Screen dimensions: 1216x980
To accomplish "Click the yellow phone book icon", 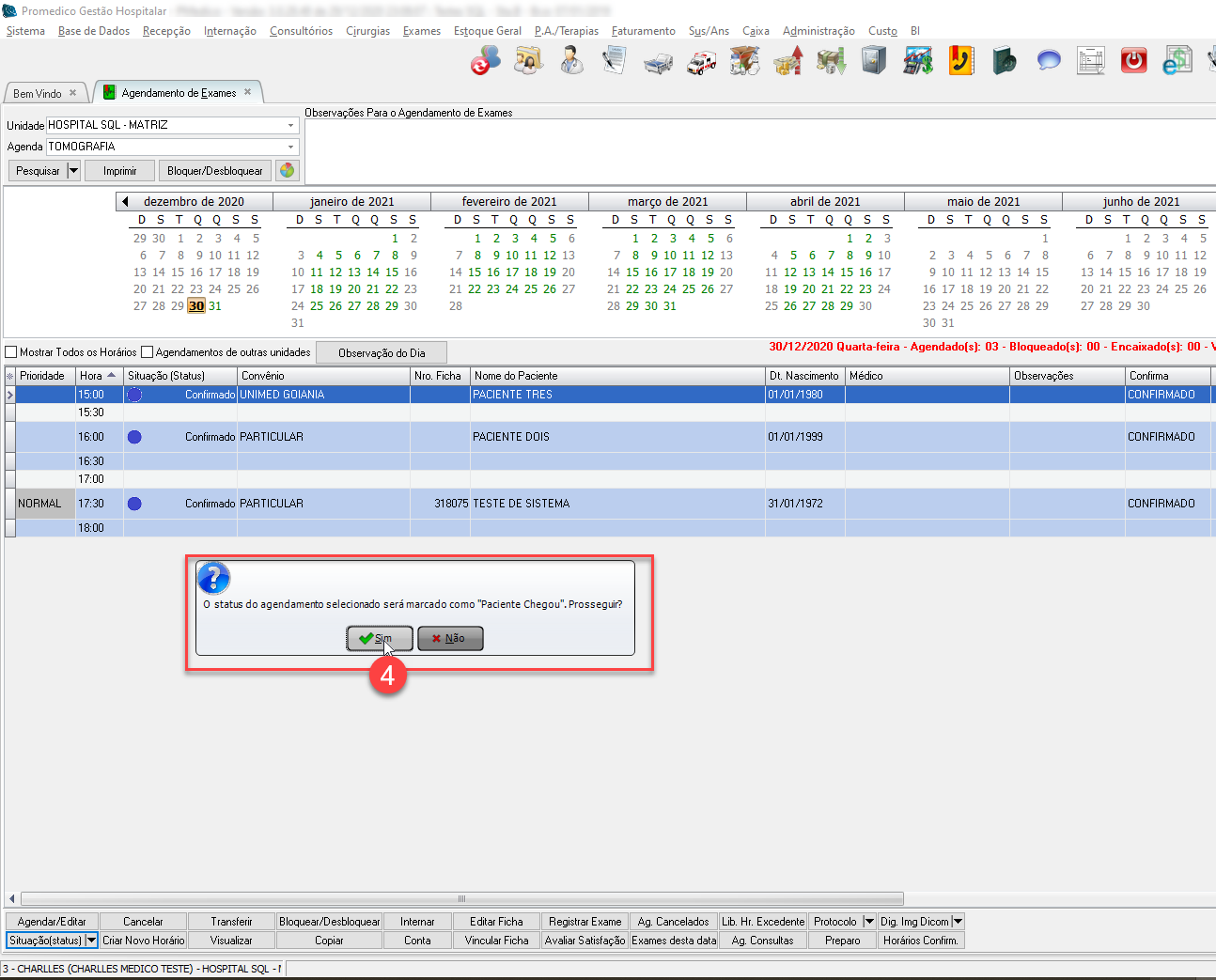I will pyautogui.click(x=960, y=62).
